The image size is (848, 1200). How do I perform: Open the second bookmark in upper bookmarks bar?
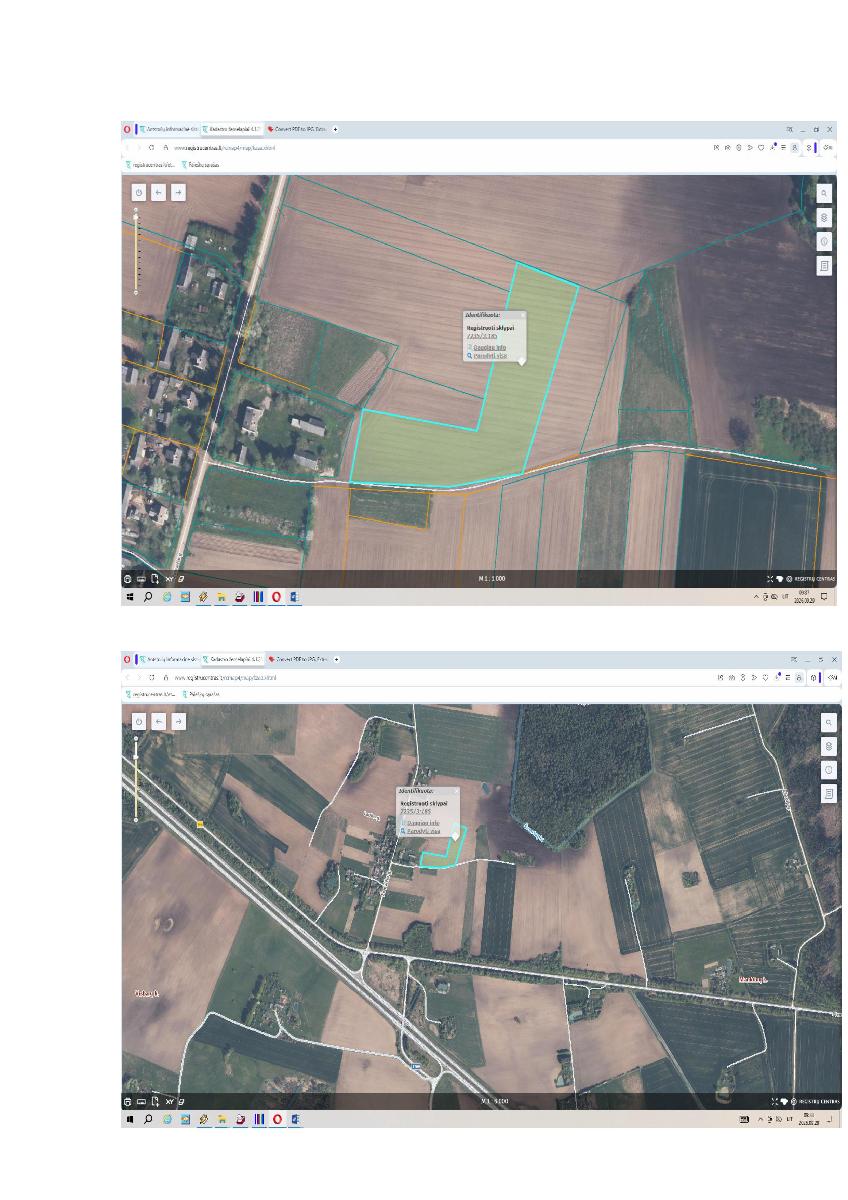pyautogui.click(x=203, y=164)
